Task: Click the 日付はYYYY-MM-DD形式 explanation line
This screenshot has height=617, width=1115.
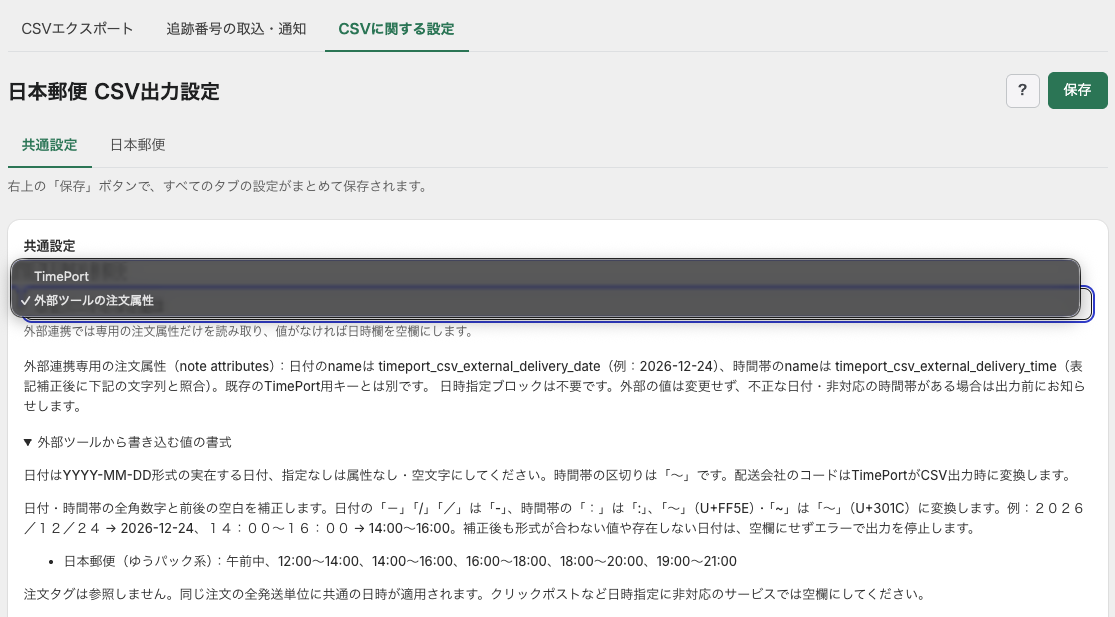Action: (x=550, y=475)
